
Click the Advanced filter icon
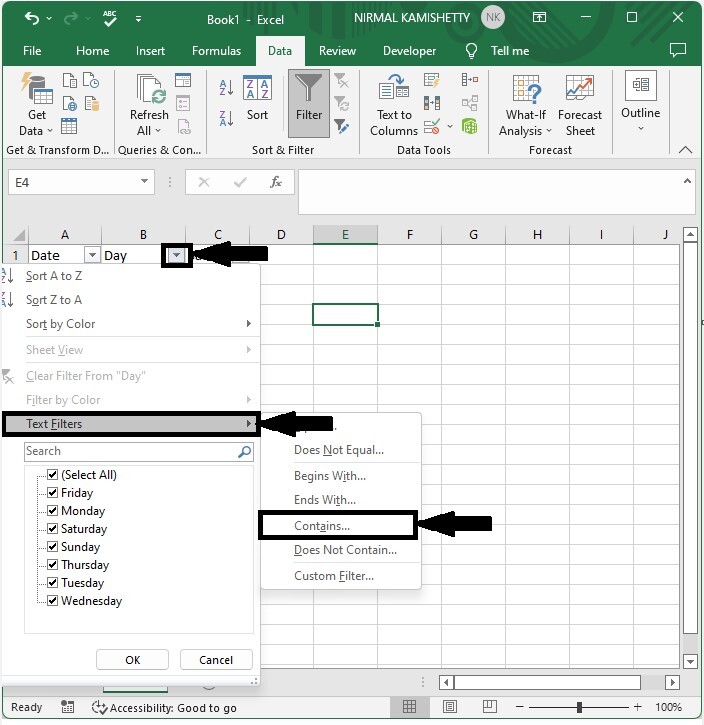(342, 126)
